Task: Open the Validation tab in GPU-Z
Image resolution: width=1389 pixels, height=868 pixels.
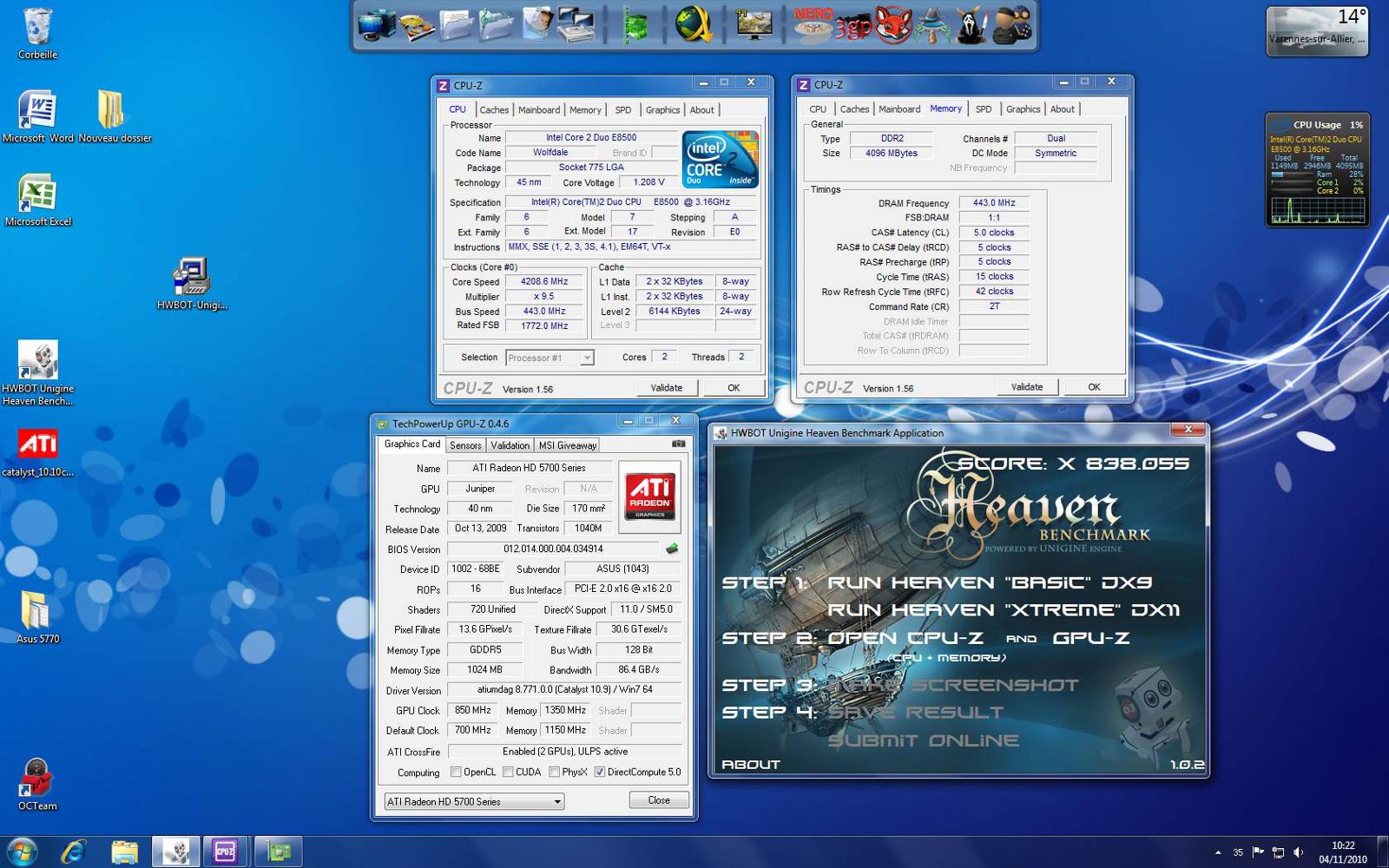Action: point(510,444)
